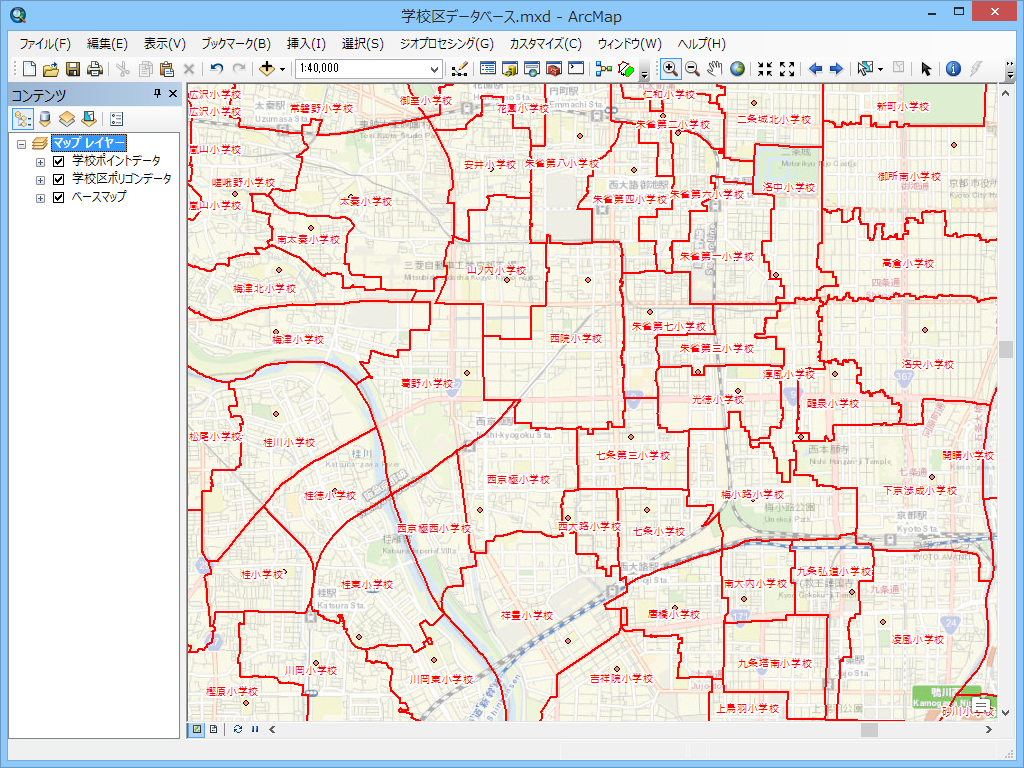Switch to Layout View
Viewport: 1024px width, 768px height.
click(214, 729)
